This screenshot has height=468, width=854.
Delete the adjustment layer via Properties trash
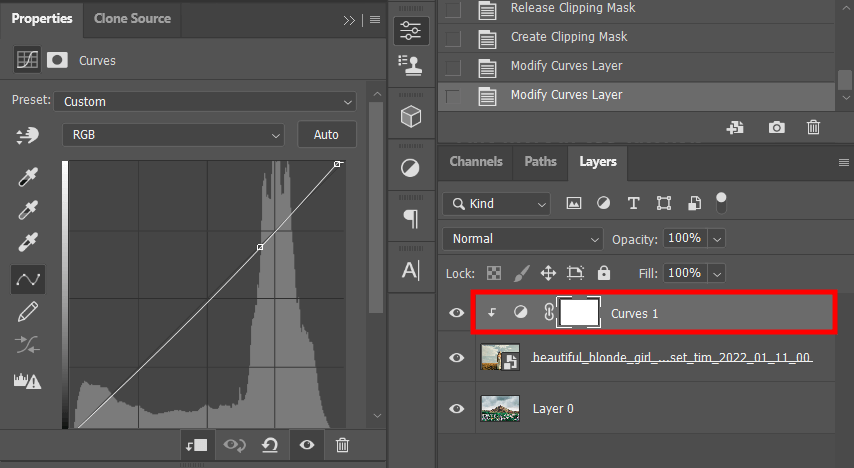pos(342,445)
